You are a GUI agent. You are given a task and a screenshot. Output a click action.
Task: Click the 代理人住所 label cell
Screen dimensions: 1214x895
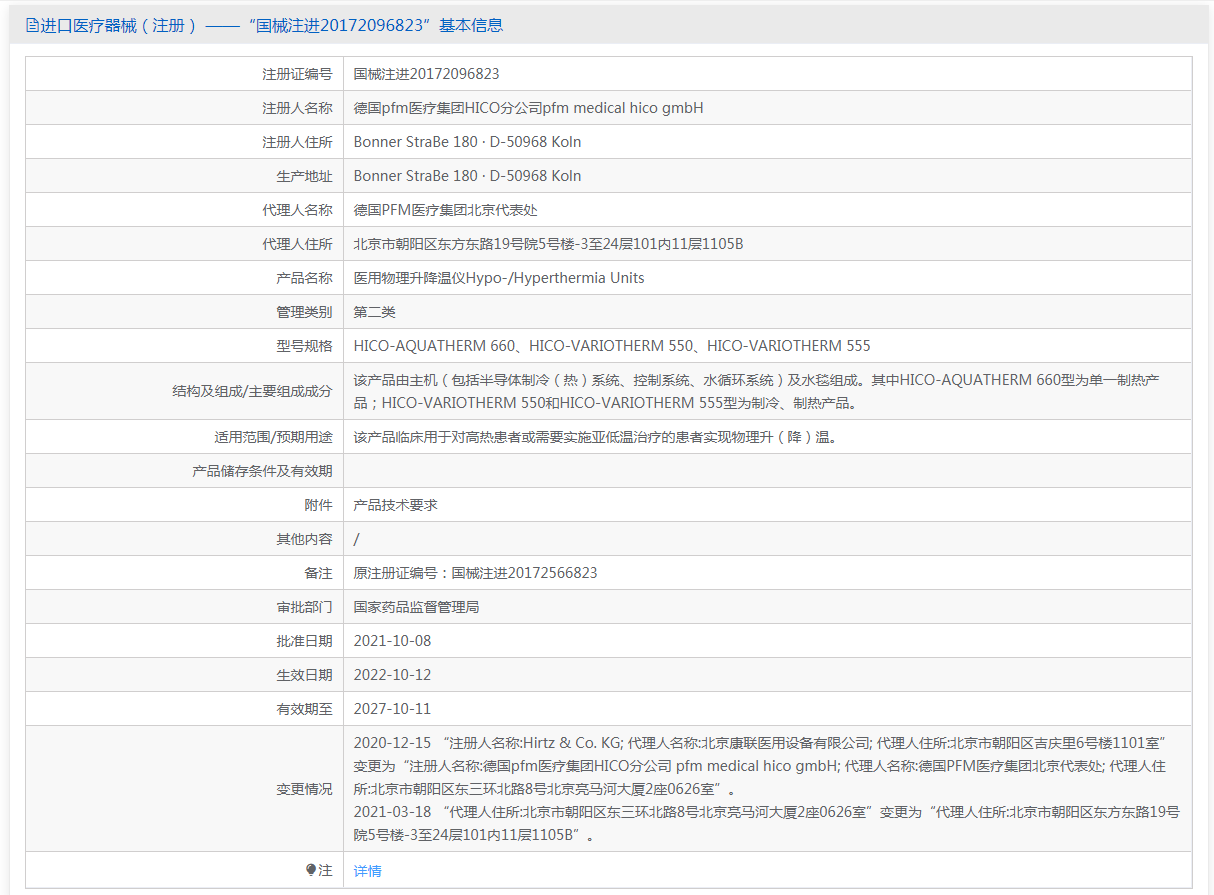185,244
